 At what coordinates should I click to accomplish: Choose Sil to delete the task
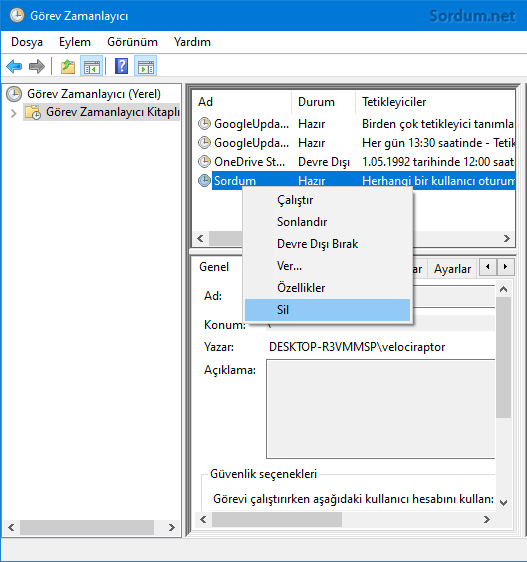327,310
